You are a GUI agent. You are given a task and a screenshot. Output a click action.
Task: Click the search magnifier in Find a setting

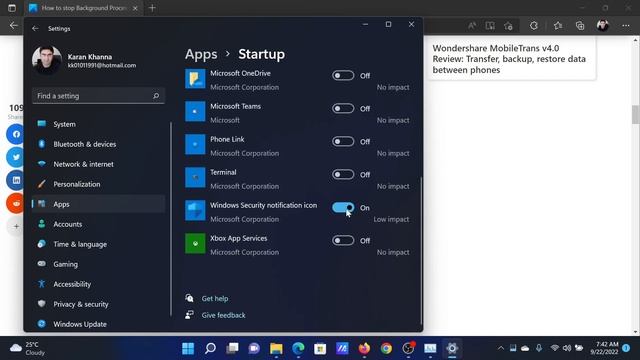point(156,96)
